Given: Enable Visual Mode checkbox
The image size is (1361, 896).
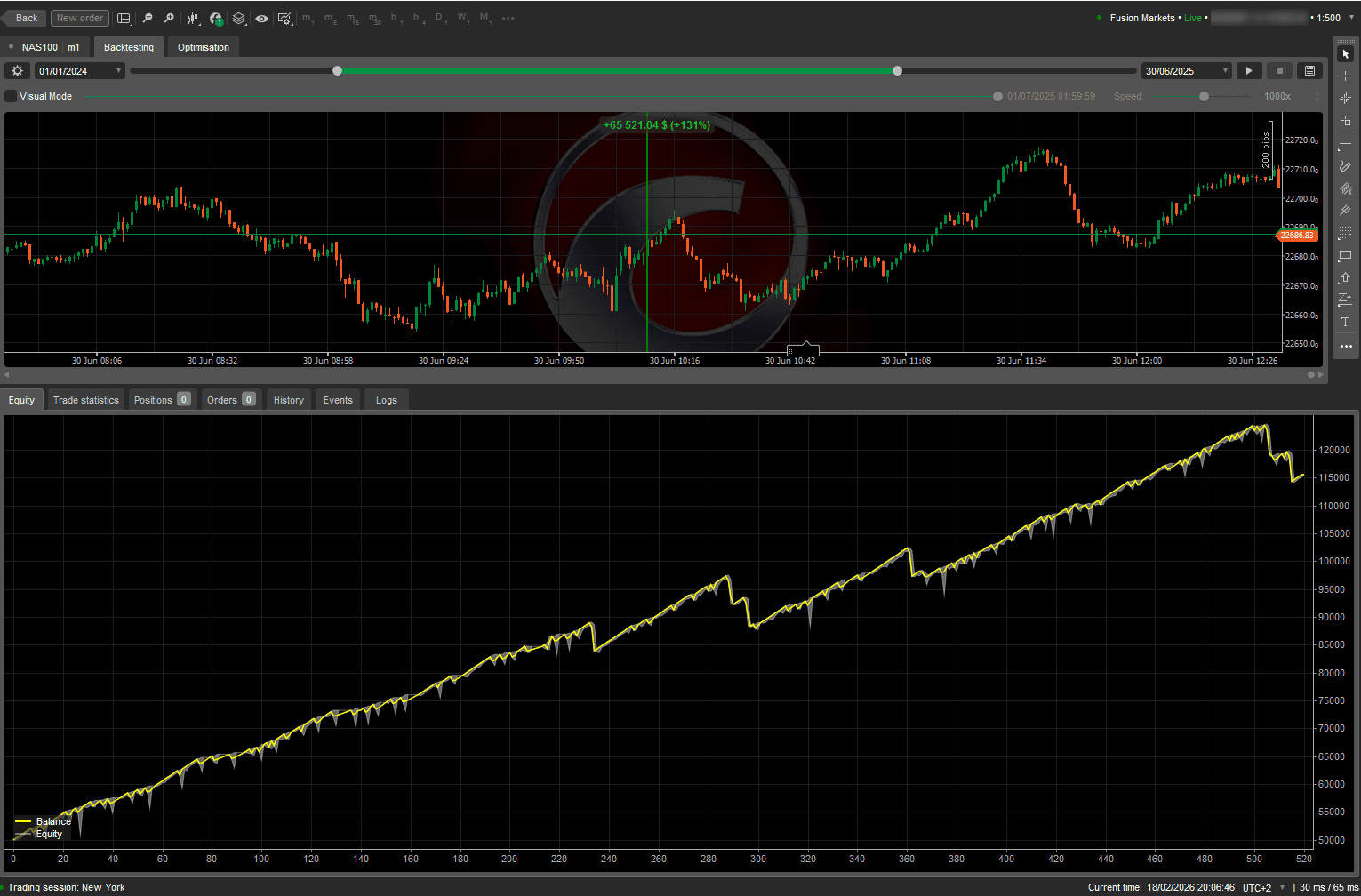Looking at the screenshot, I should 9,96.
